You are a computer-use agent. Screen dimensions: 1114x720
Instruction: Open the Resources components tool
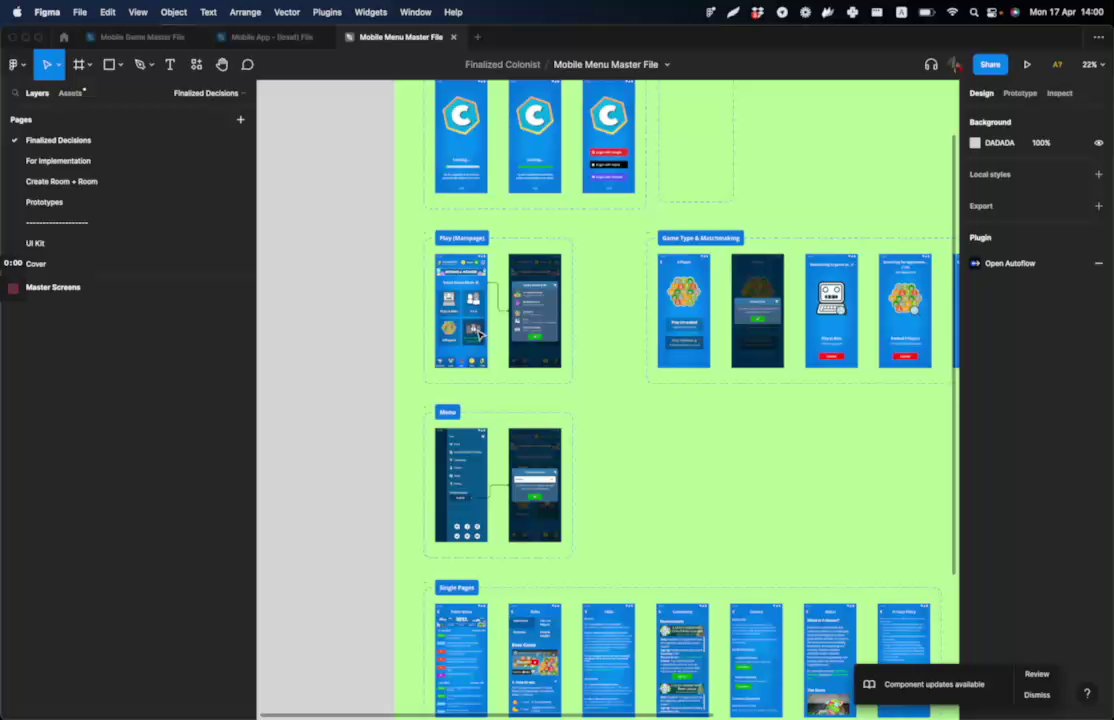197,65
